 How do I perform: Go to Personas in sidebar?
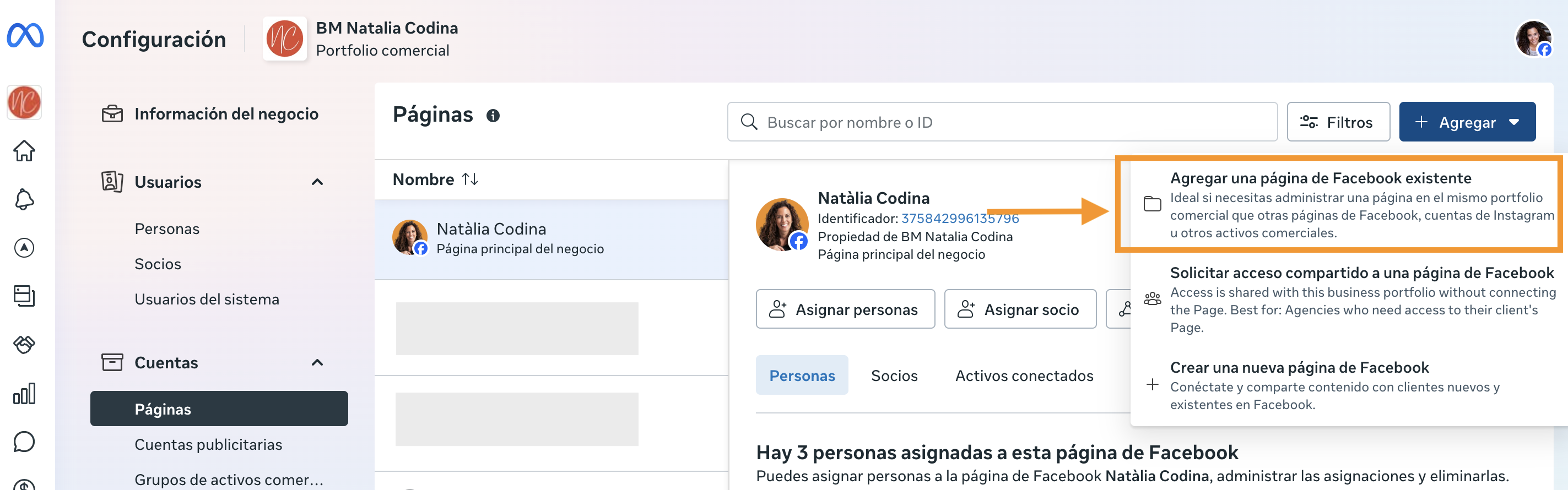[x=167, y=228]
